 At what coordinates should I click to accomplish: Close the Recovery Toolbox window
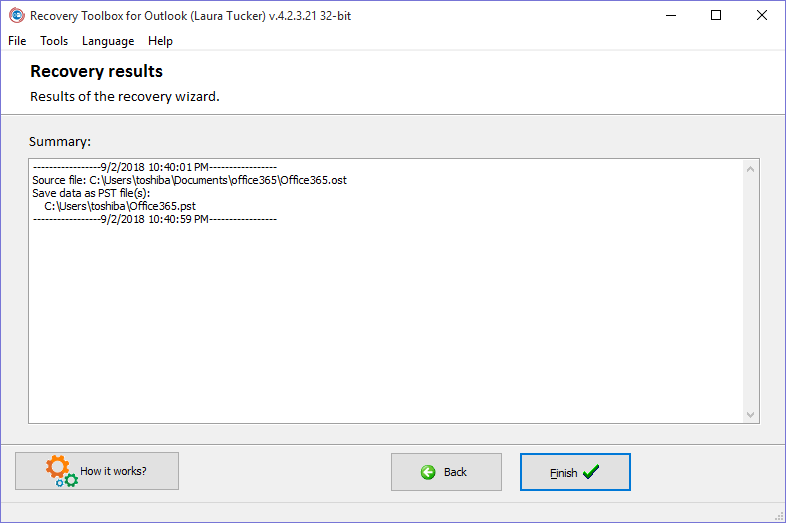pyautogui.click(x=762, y=16)
